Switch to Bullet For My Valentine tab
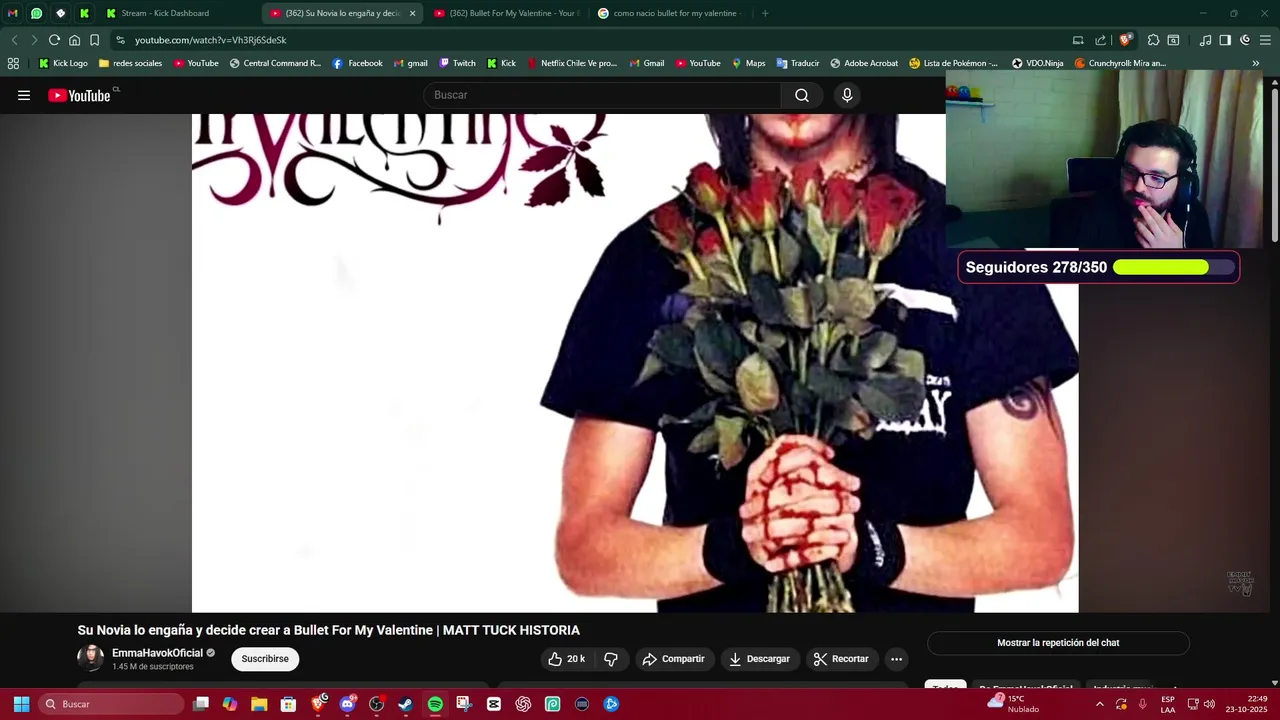The height and width of the screenshot is (720, 1280). pos(506,13)
